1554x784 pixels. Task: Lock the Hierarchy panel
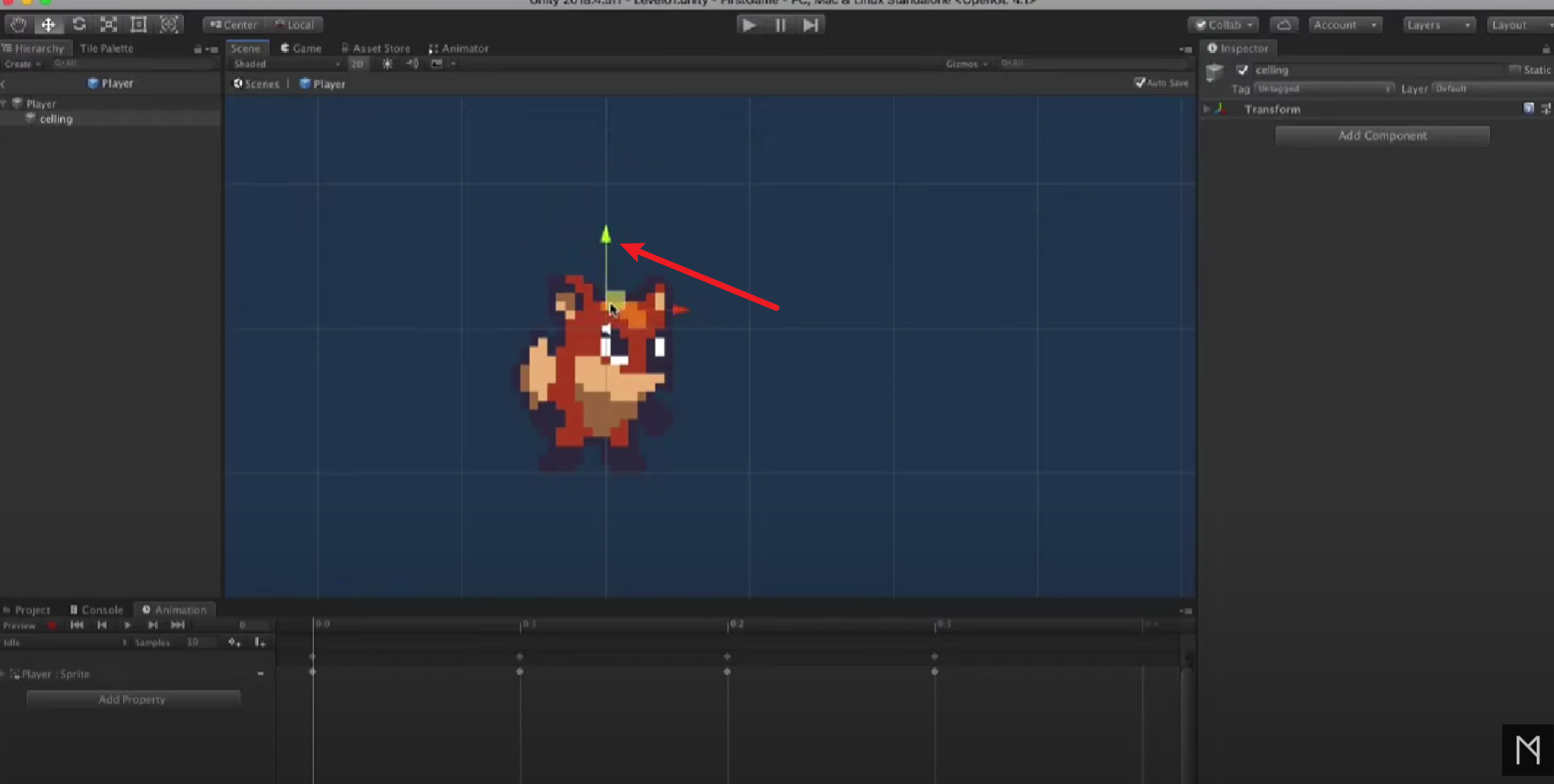[198, 49]
